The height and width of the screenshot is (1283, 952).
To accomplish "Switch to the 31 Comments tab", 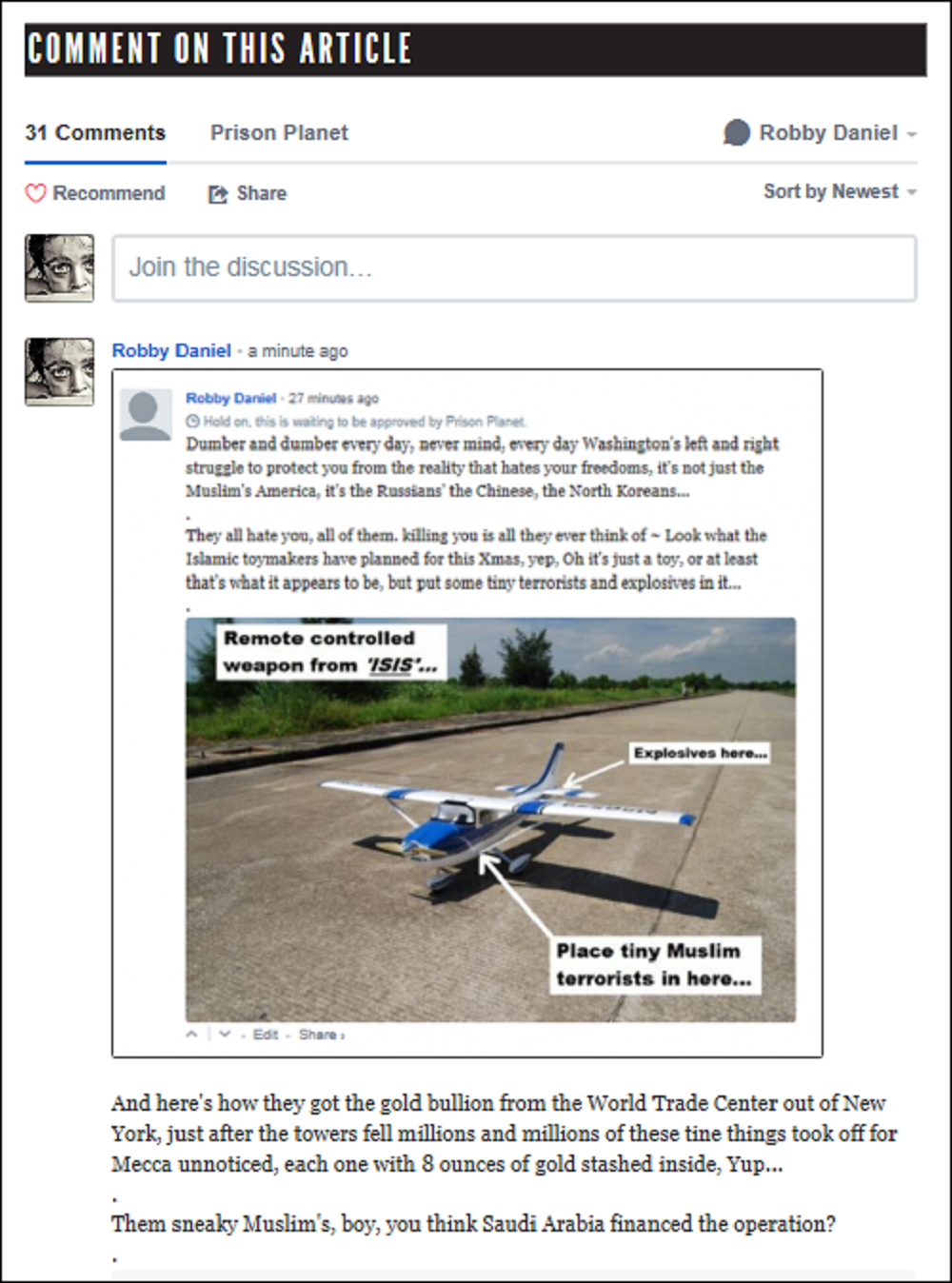I will (95, 132).
